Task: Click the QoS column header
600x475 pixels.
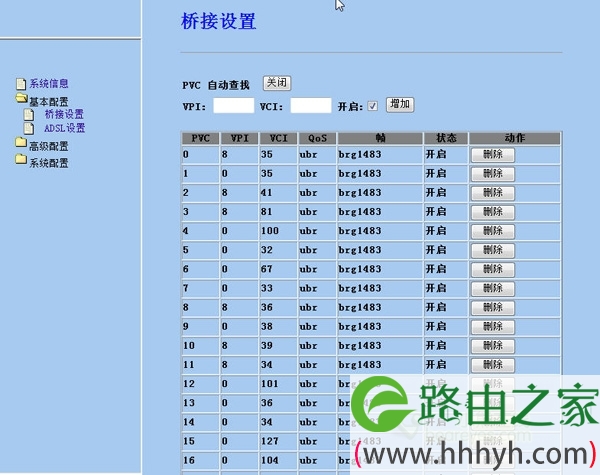Action: (318, 138)
